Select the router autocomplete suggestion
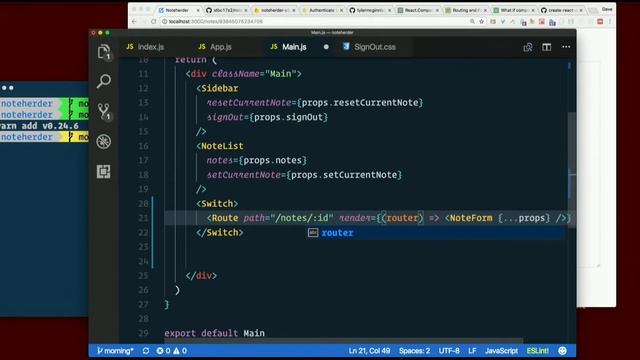The image size is (640, 360). 436,233
